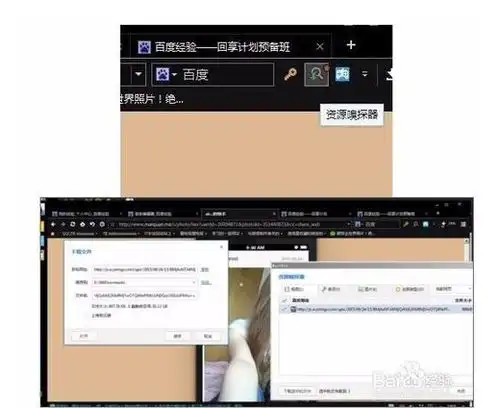
Task: Toggle the select-all checkbox in sniffer list header
Action: [285, 300]
